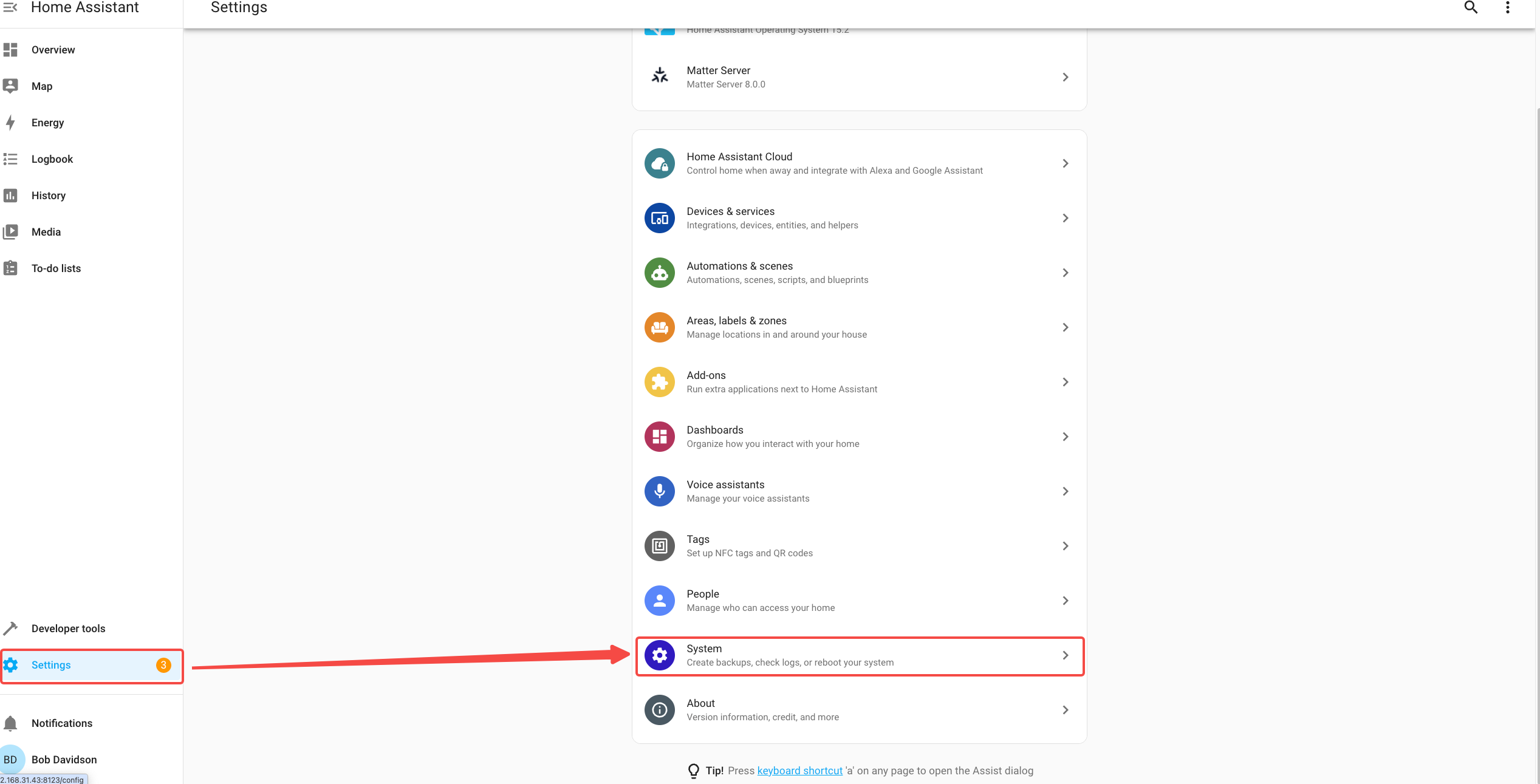Image resolution: width=1540 pixels, height=784 pixels.
Task: Open the Notifications bell icon
Action: point(10,723)
